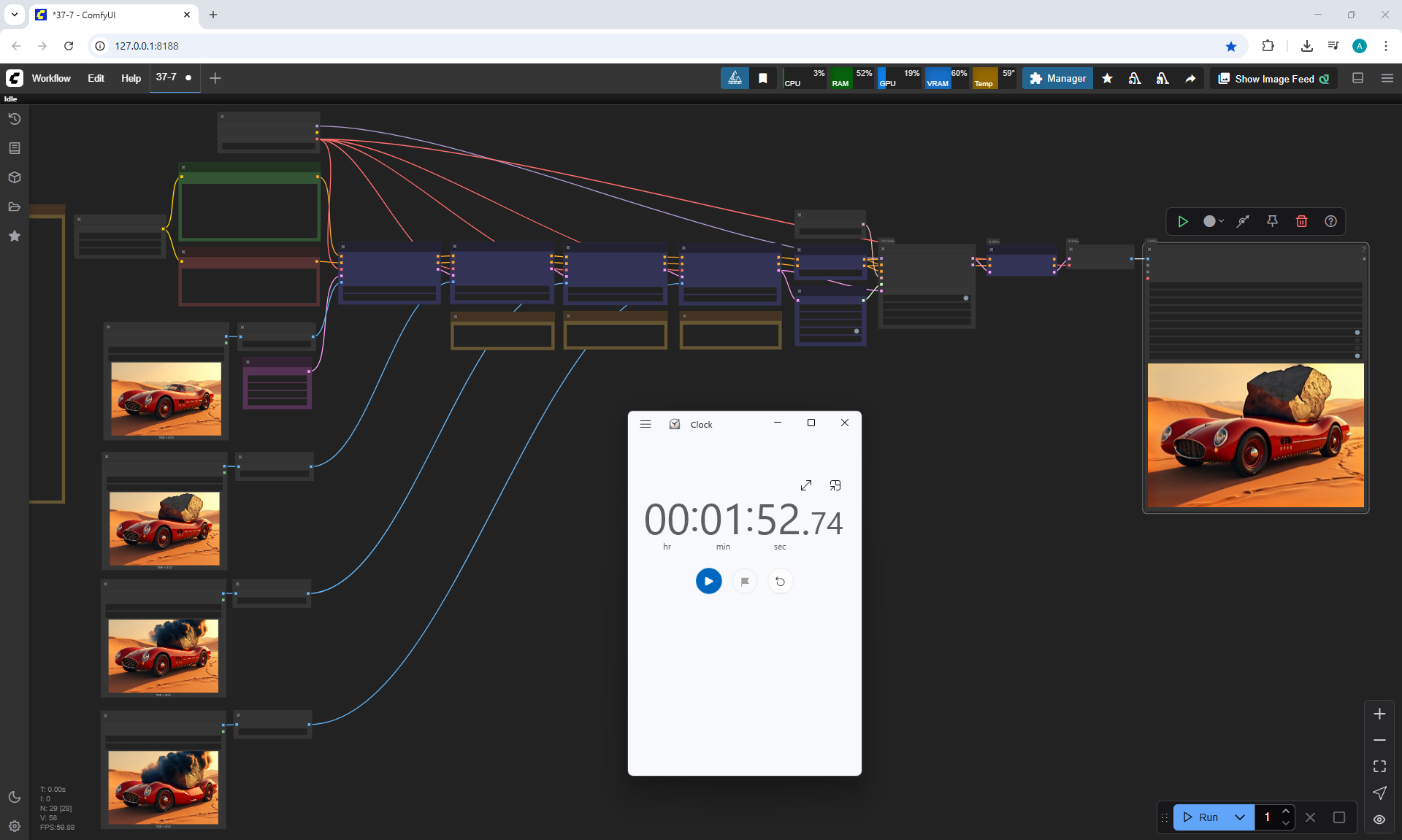Click the pin icon in node toolbox
The image size is (1402, 840).
tap(1272, 221)
